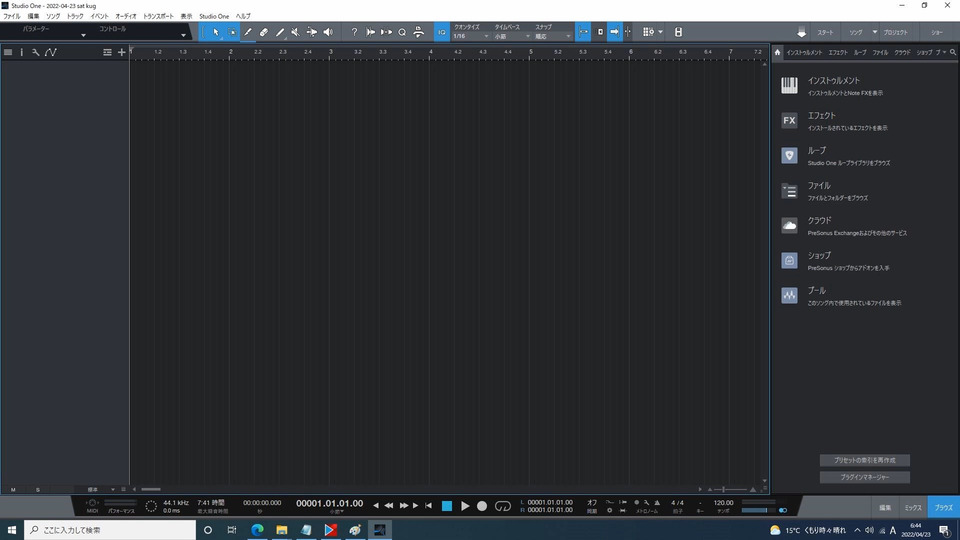Open Instruments piano keyboard icon

click(789, 85)
